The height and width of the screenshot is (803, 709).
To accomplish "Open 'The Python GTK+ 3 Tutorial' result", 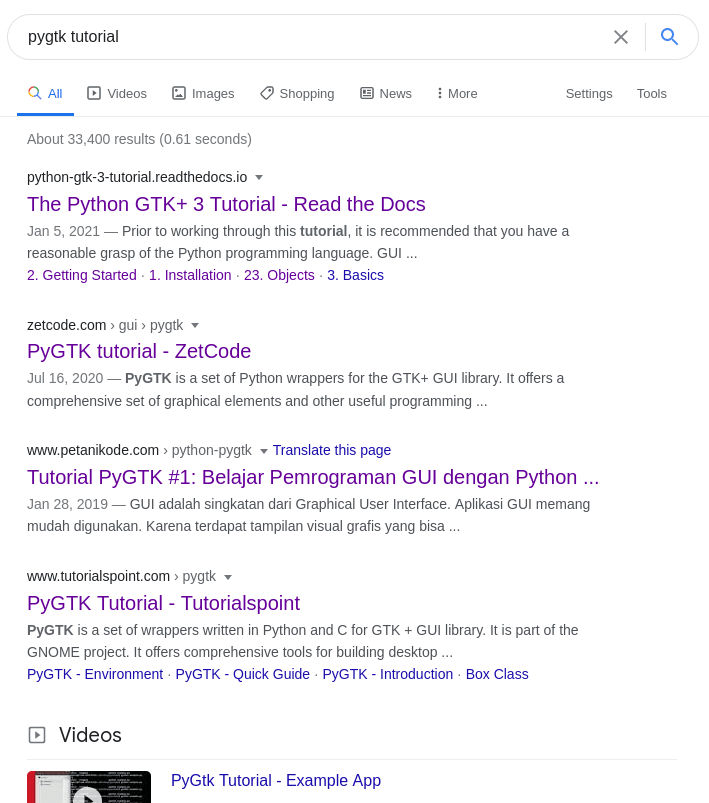I will pos(226,204).
